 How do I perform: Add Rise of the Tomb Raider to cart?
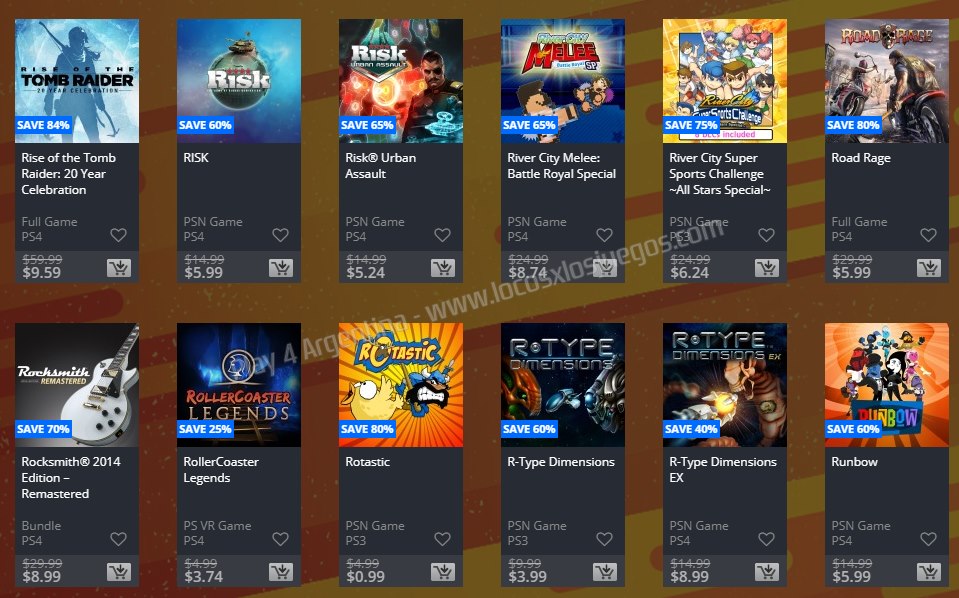[119, 268]
